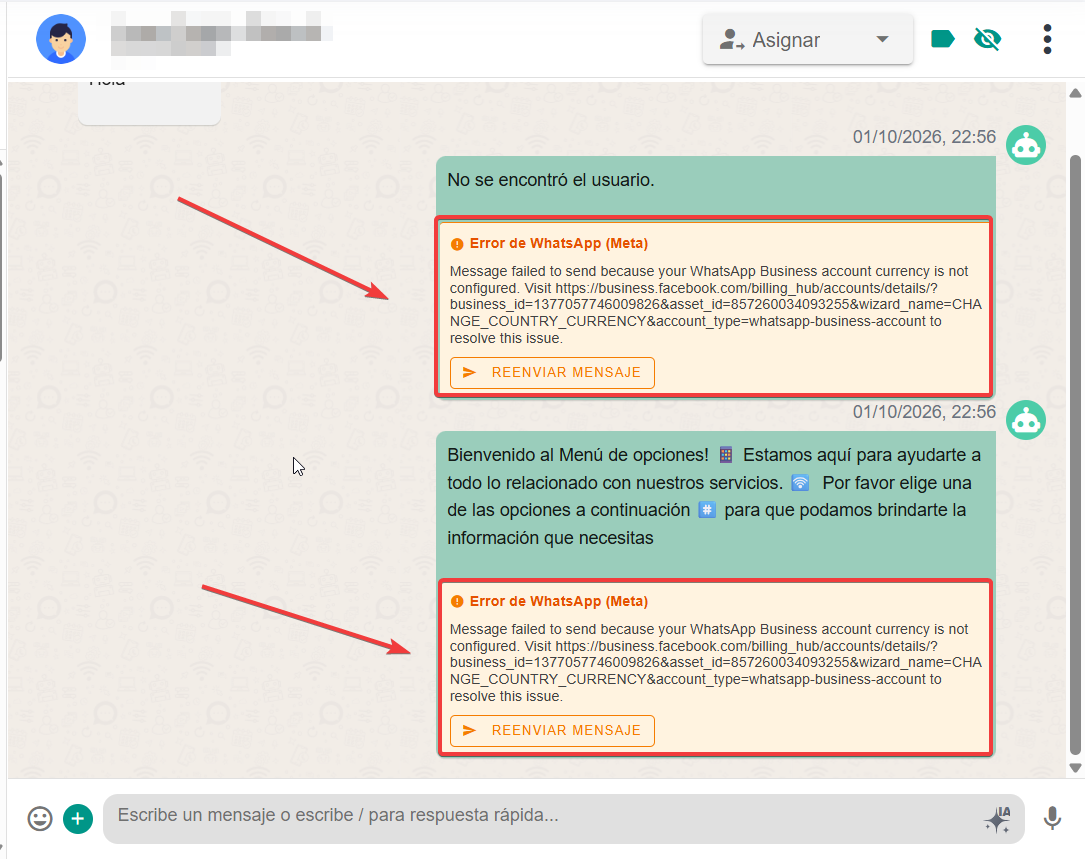Click the send arrow icon in second Reenviar button
The image size is (1085, 859).
click(469, 730)
